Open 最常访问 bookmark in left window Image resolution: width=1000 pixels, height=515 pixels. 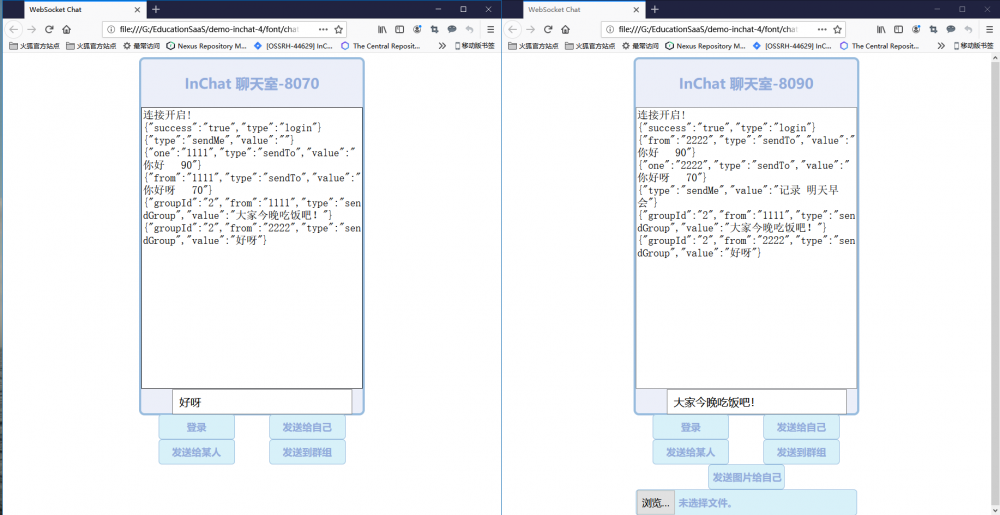[141, 46]
